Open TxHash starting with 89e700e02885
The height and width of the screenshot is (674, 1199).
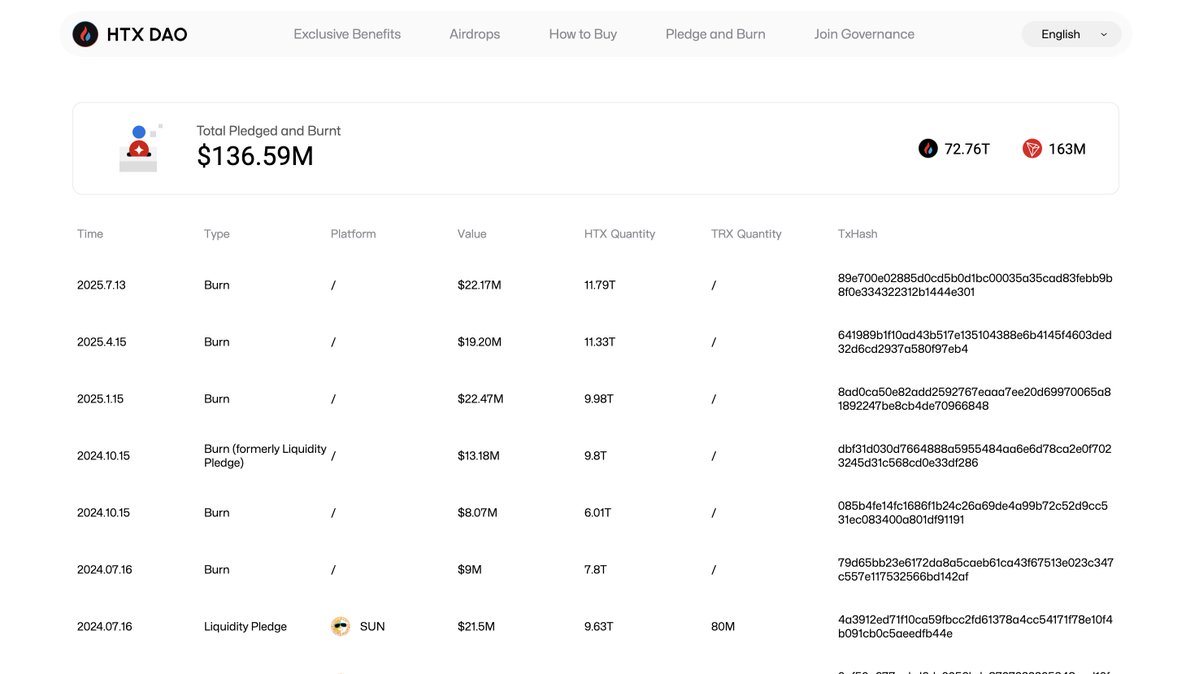coord(975,285)
